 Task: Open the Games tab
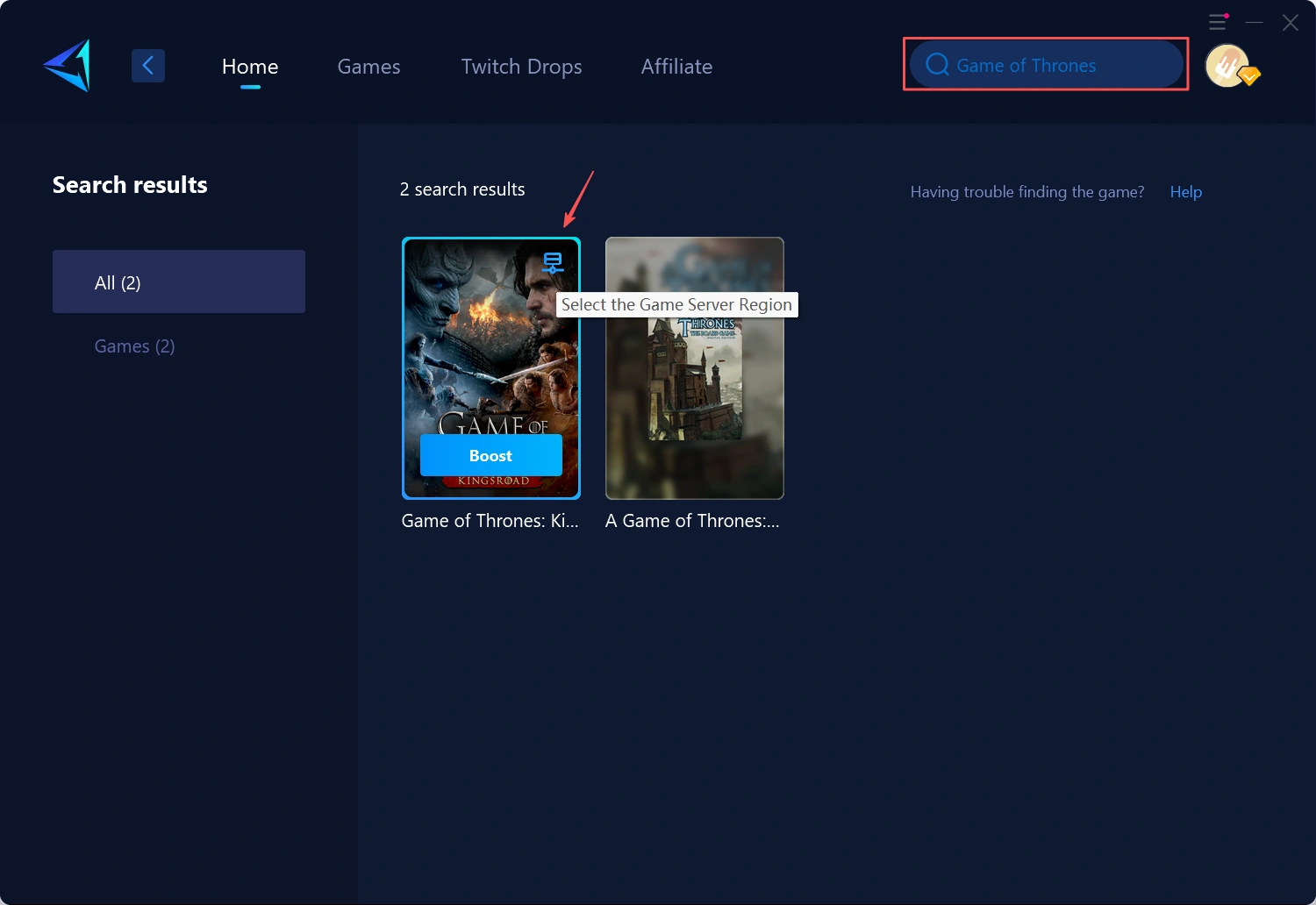click(368, 67)
